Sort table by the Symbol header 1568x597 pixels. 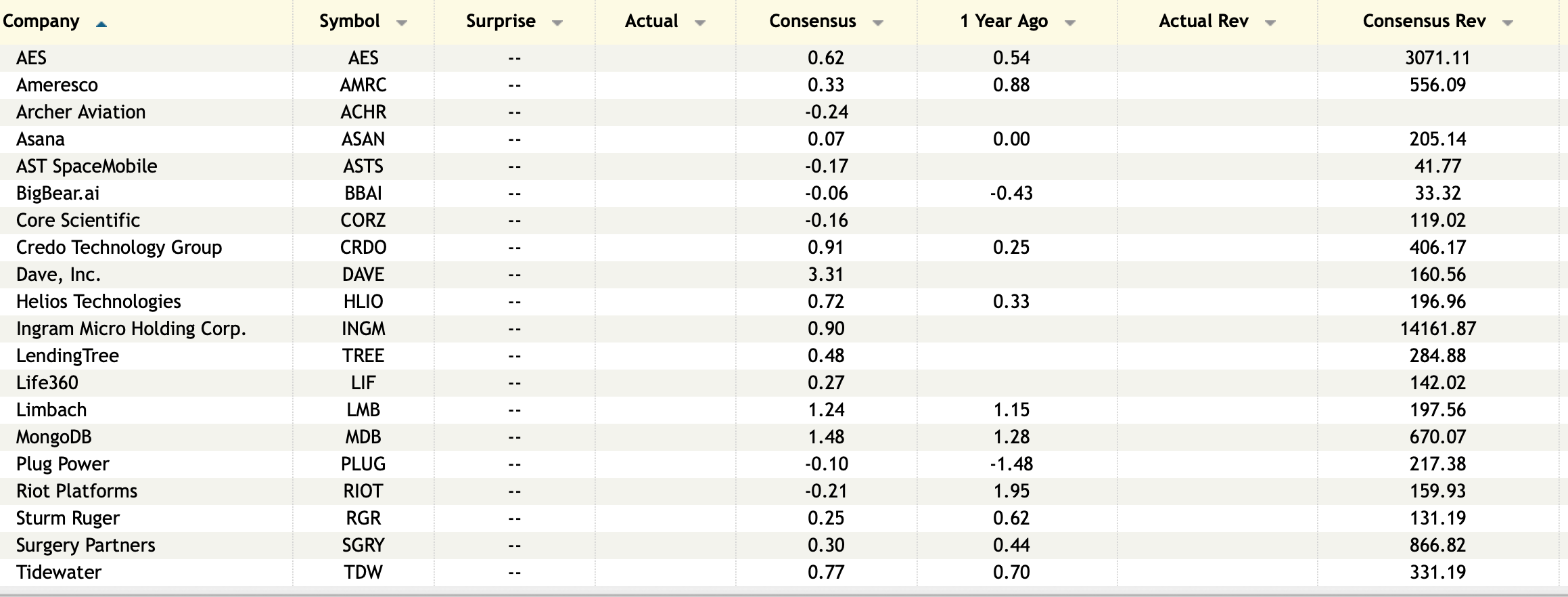pyautogui.click(x=349, y=22)
